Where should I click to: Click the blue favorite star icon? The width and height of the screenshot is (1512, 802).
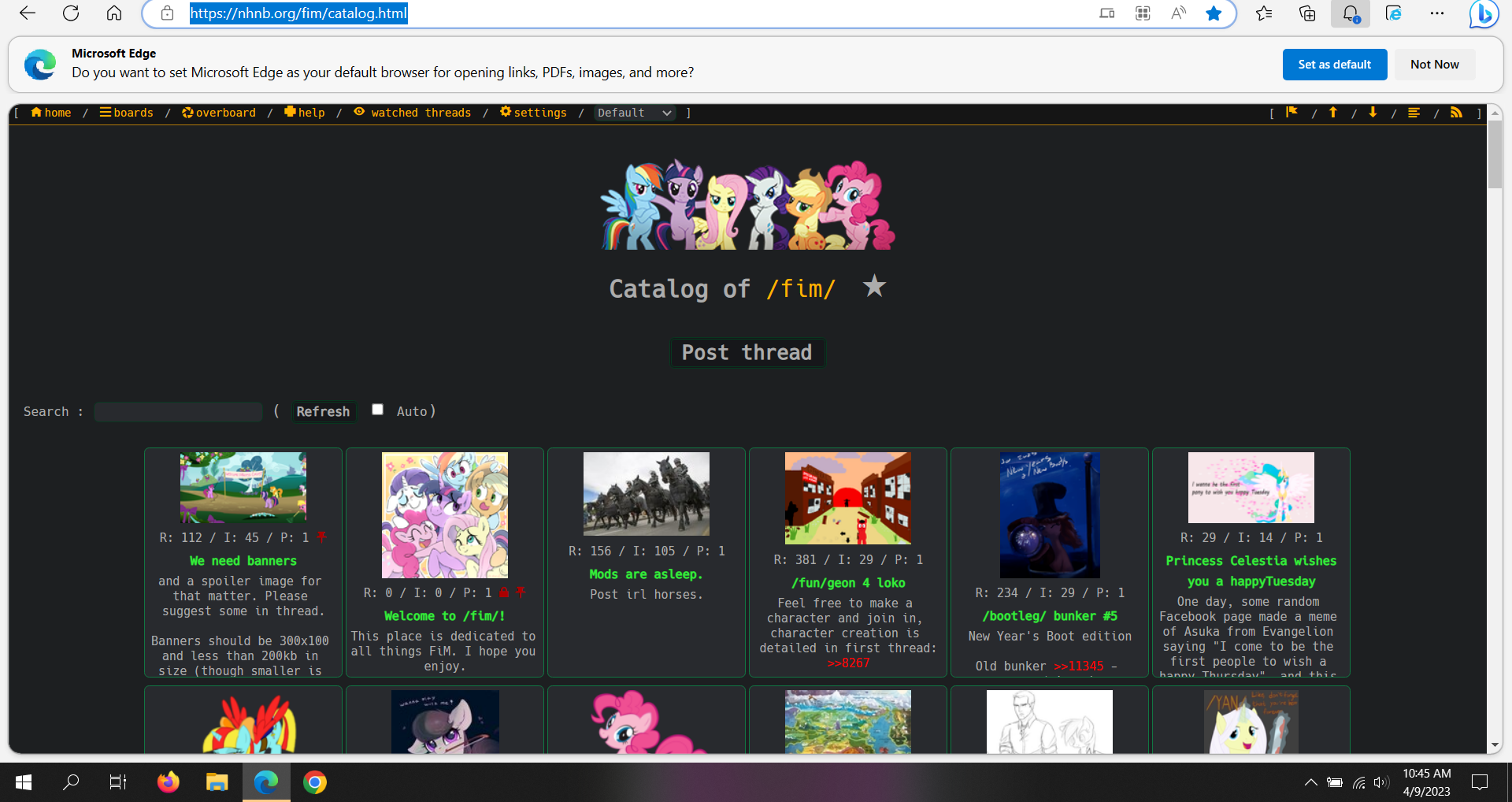coord(1214,13)
